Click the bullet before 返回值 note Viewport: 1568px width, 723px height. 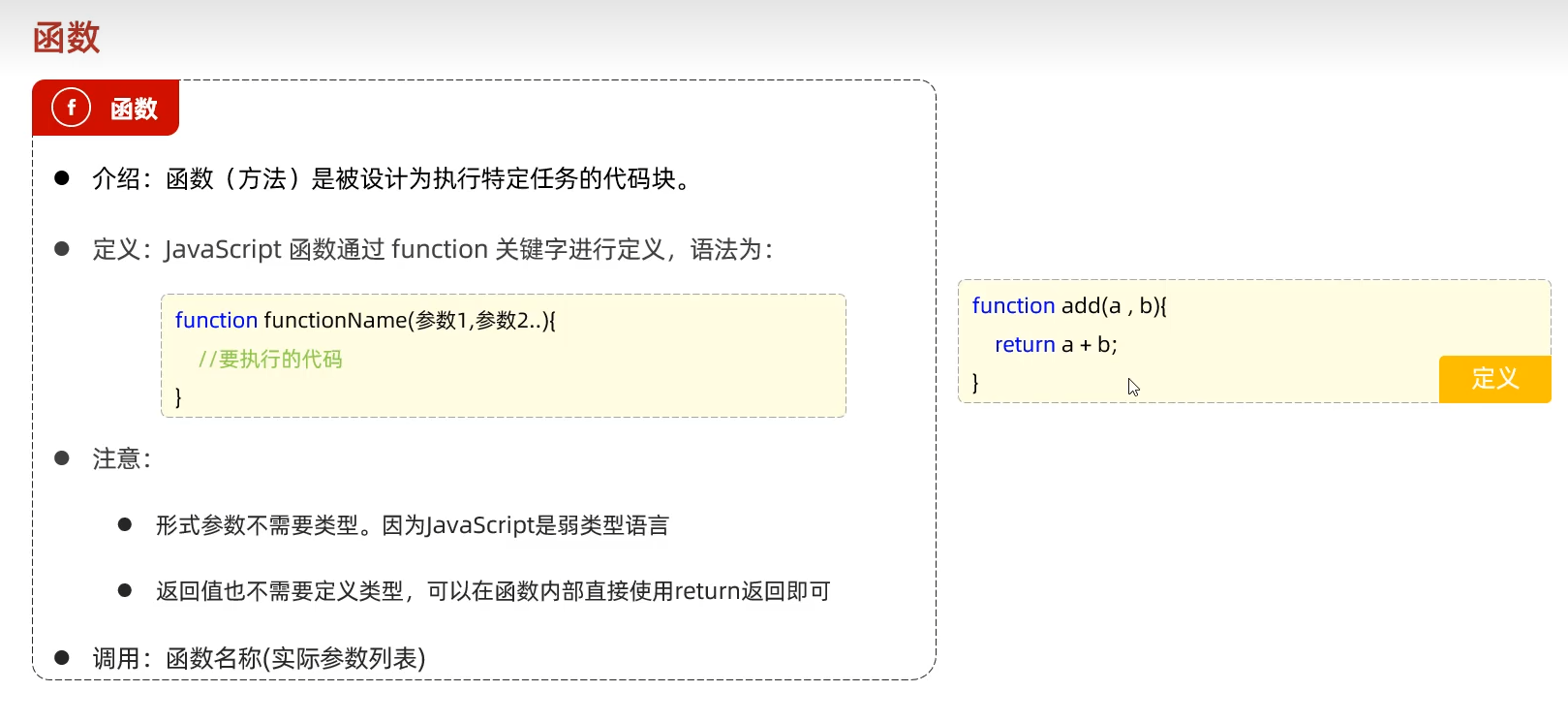125,590
